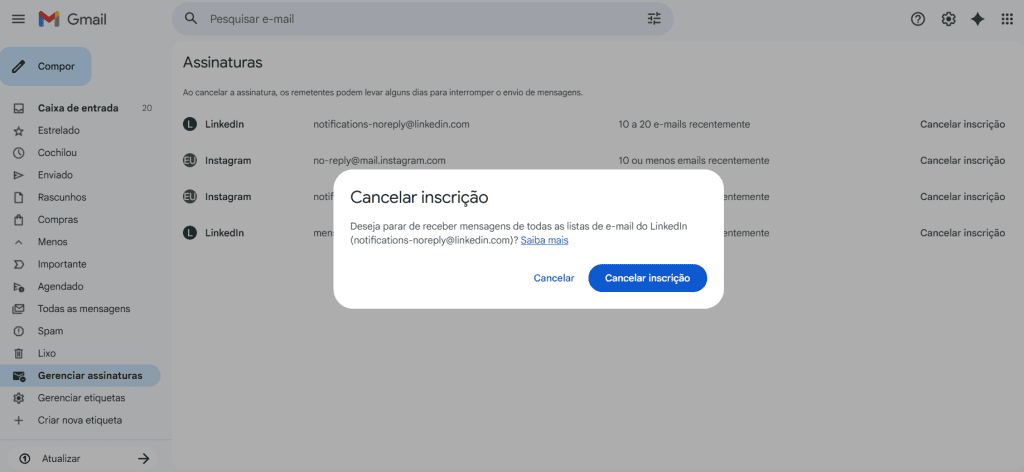
Task: Cancel subscription for no-reply@mail.instagram.com row
Action: pos(962,161)
